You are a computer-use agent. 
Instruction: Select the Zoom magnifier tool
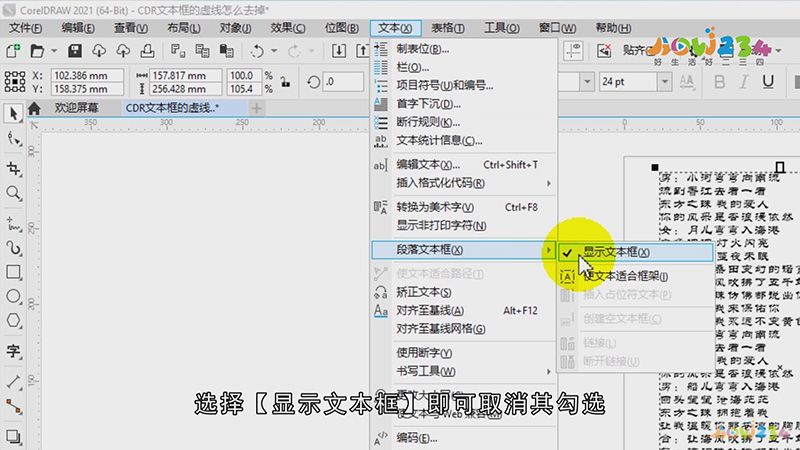tap(14, 193)
